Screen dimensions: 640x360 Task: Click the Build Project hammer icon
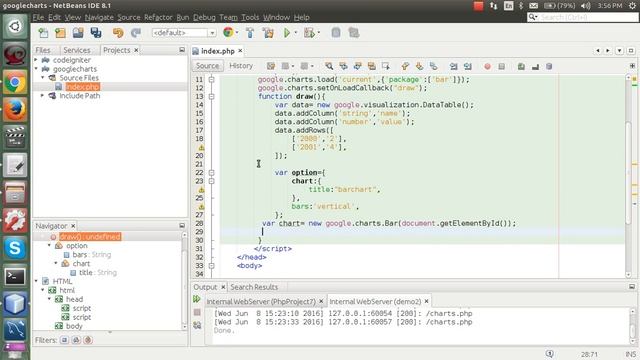[250, 33]
